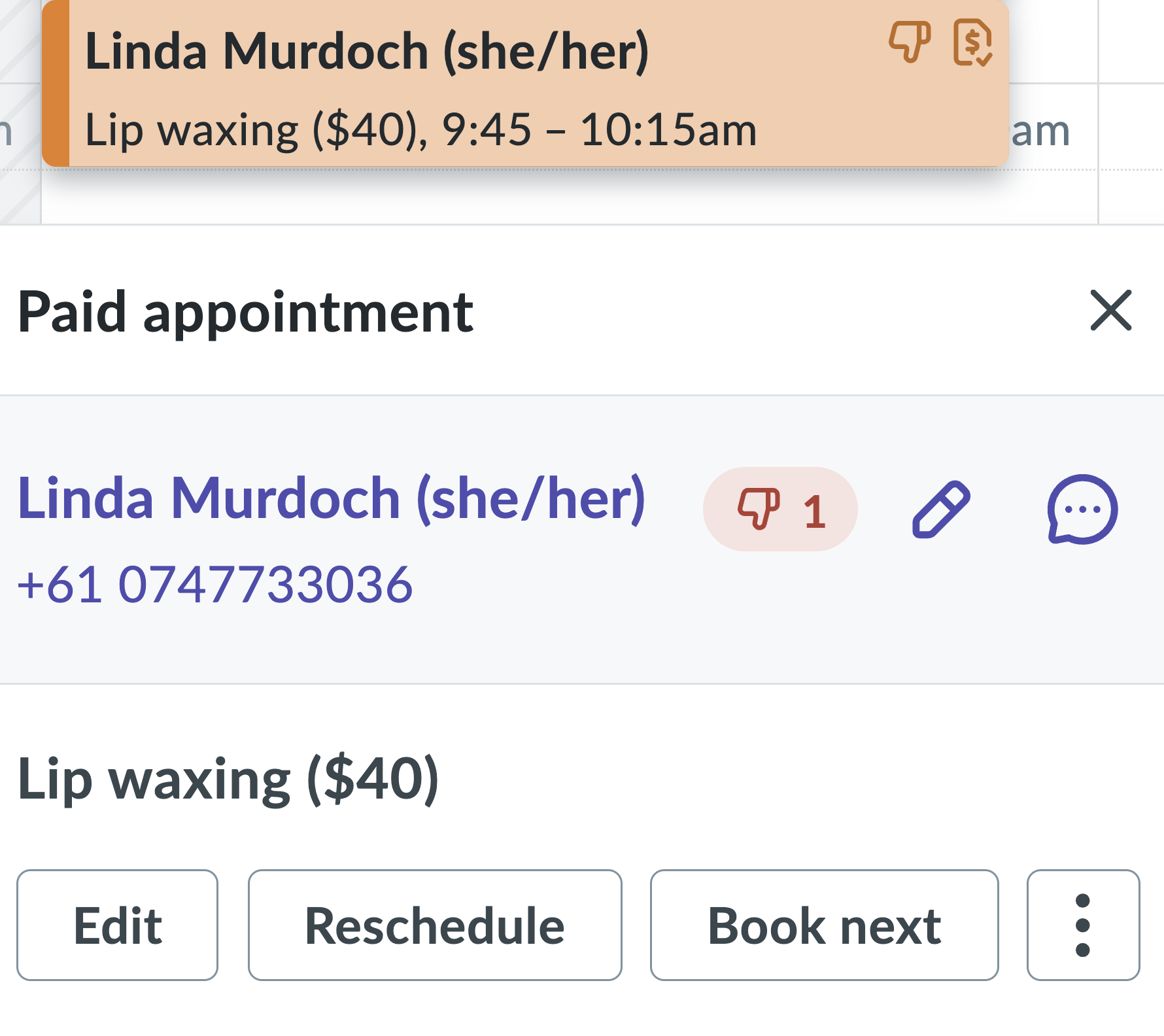Click the Lip waxing ($40) service title in the panel

(228, 778)
